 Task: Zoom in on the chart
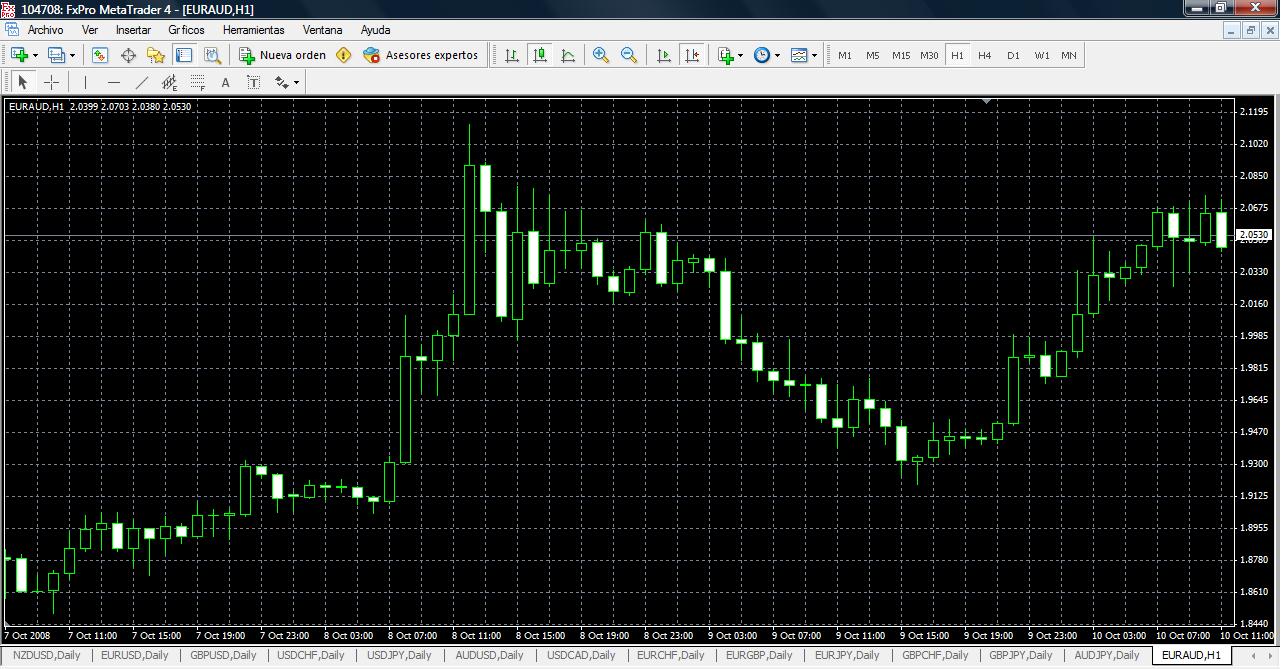pyautogui.click(x=601, y=55)
